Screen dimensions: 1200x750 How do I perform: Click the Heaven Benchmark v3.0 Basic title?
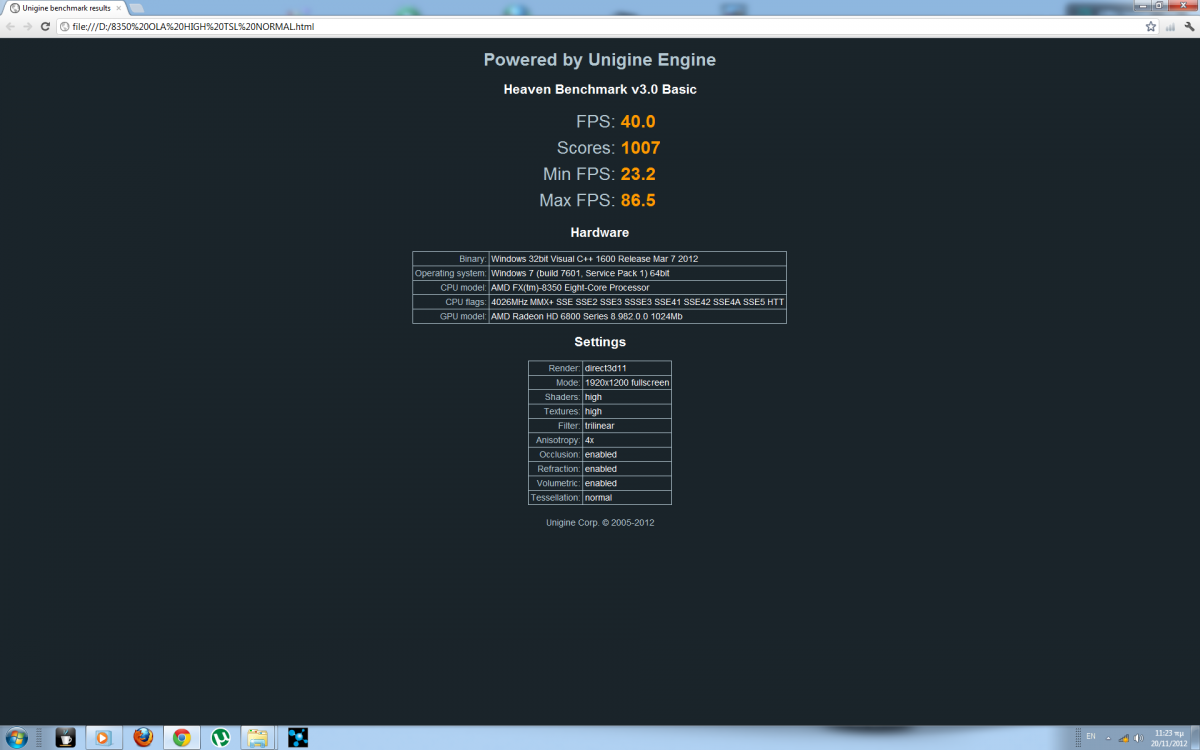(x=600, y=89)
